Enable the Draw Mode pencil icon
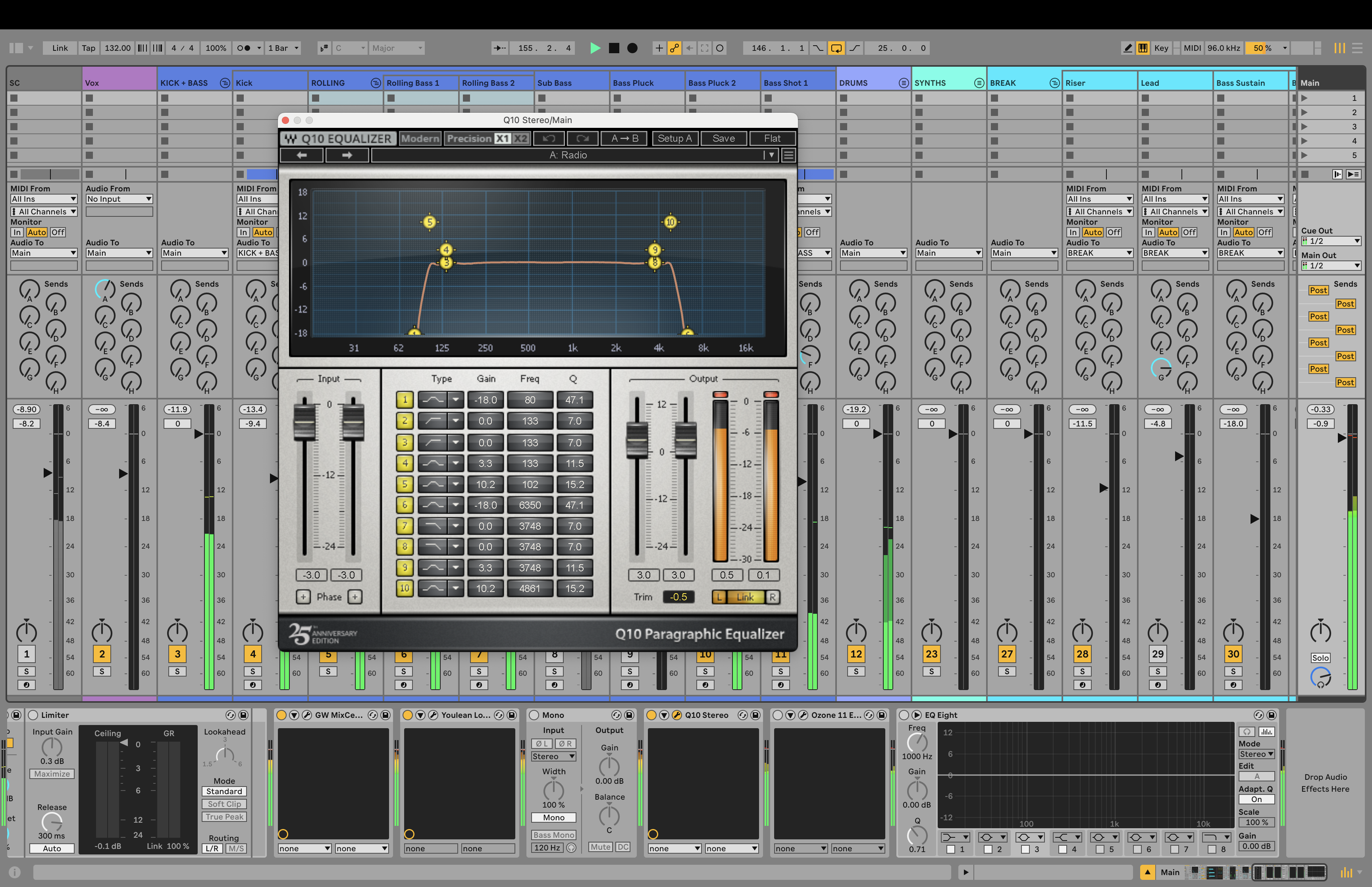This screenshot has height=887, width=1372. coord(1127,48)
